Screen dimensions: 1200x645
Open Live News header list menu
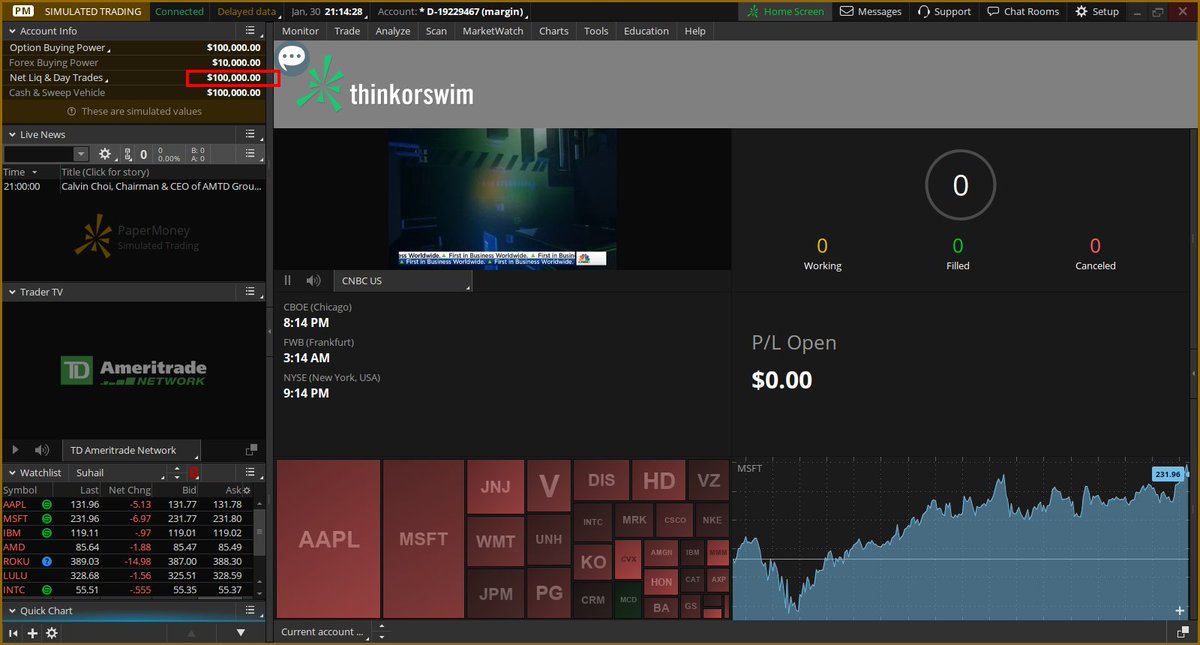[251, 134]
